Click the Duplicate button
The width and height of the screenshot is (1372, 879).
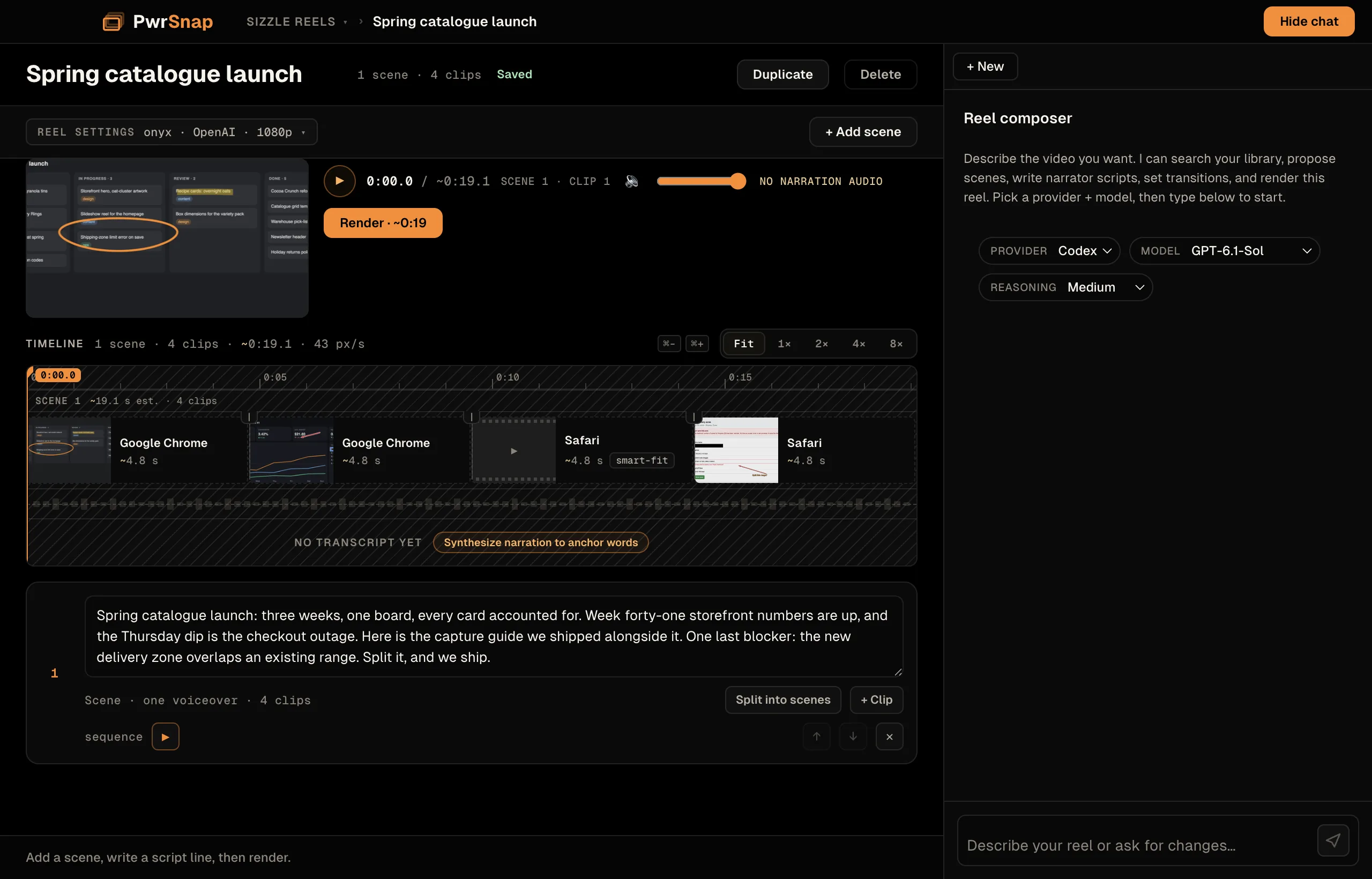tap(782, 74)
